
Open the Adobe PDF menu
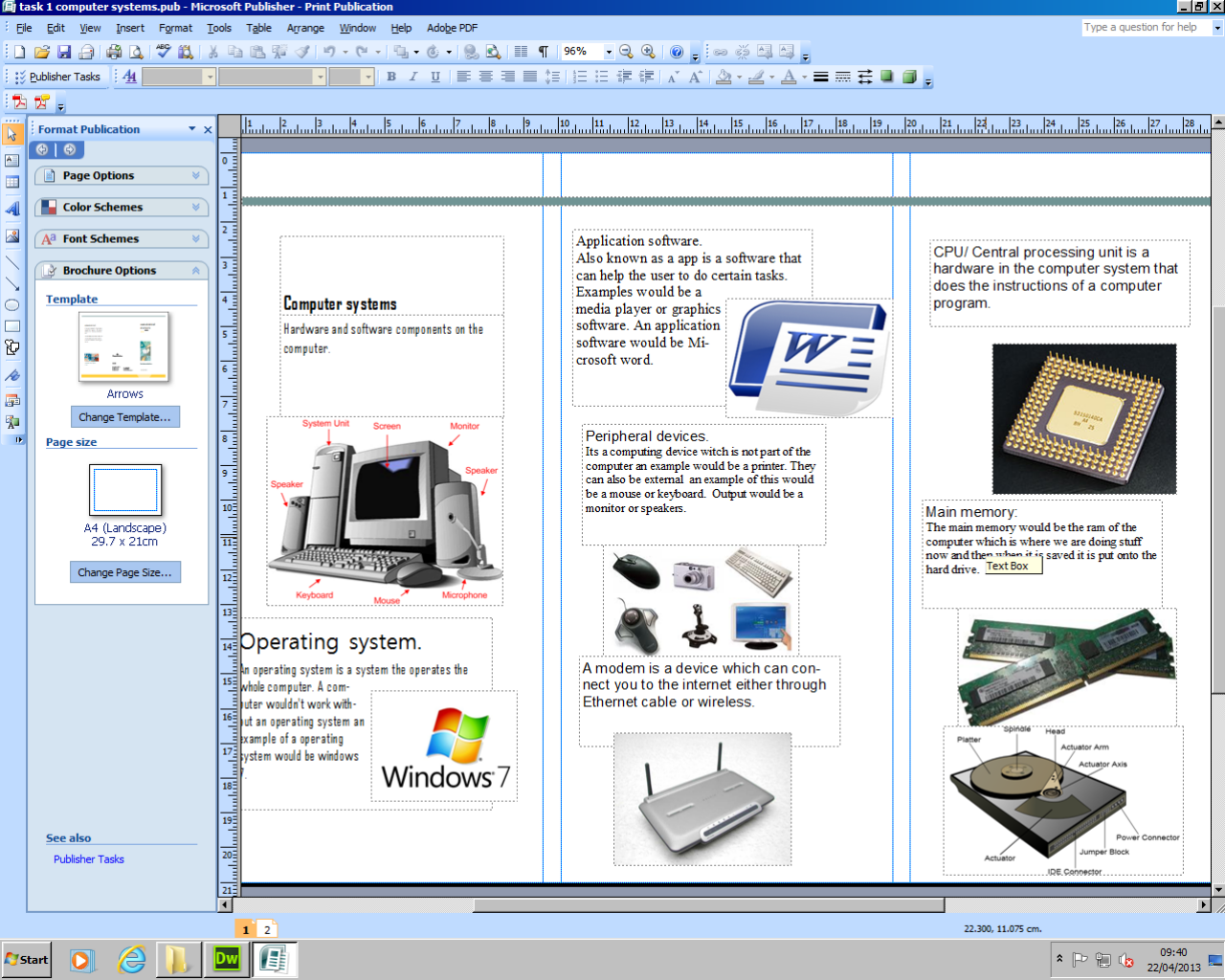[x=452, y=28]
